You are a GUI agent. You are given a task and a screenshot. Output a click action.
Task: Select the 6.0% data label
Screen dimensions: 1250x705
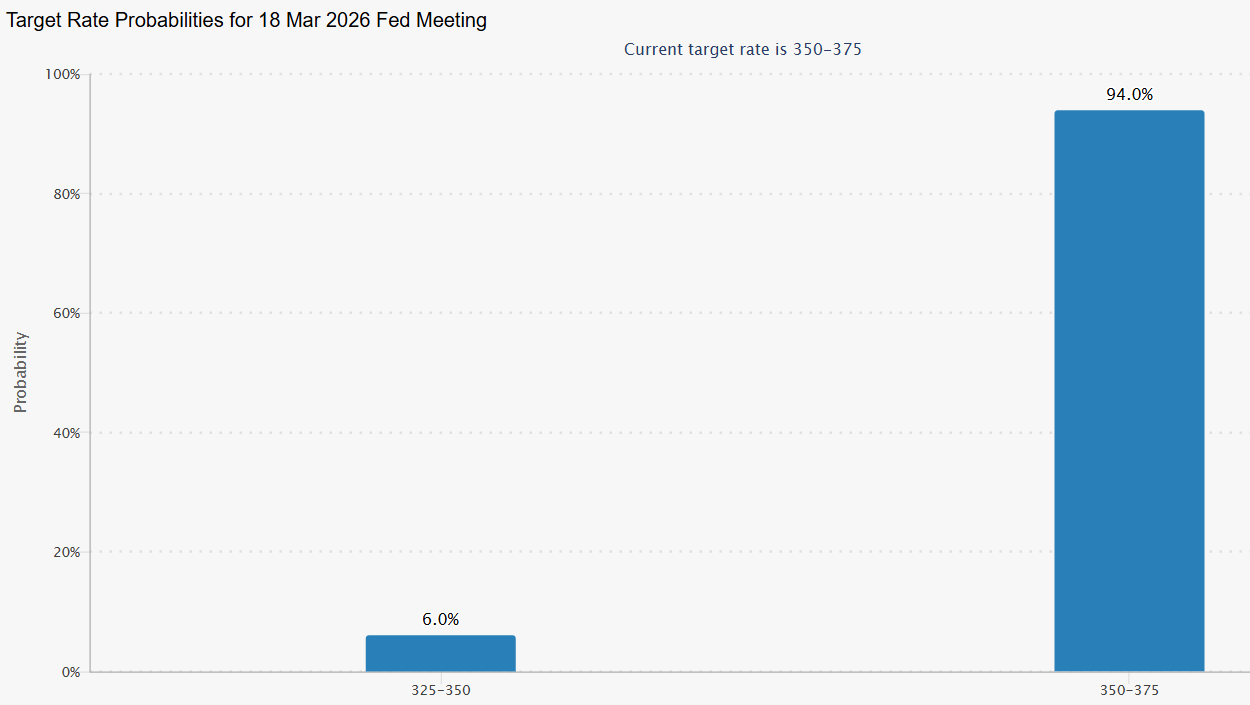coord(440,620)
